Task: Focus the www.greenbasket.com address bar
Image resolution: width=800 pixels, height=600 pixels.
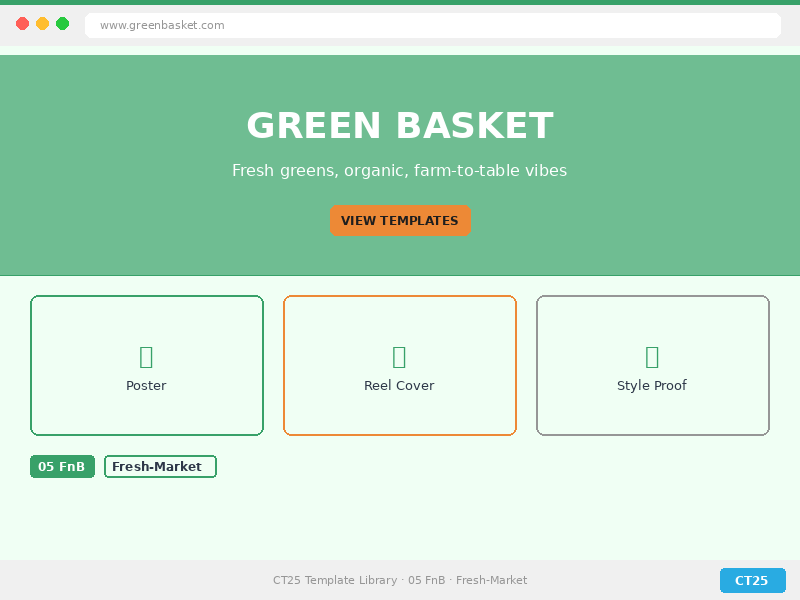Action: [432, 25]
